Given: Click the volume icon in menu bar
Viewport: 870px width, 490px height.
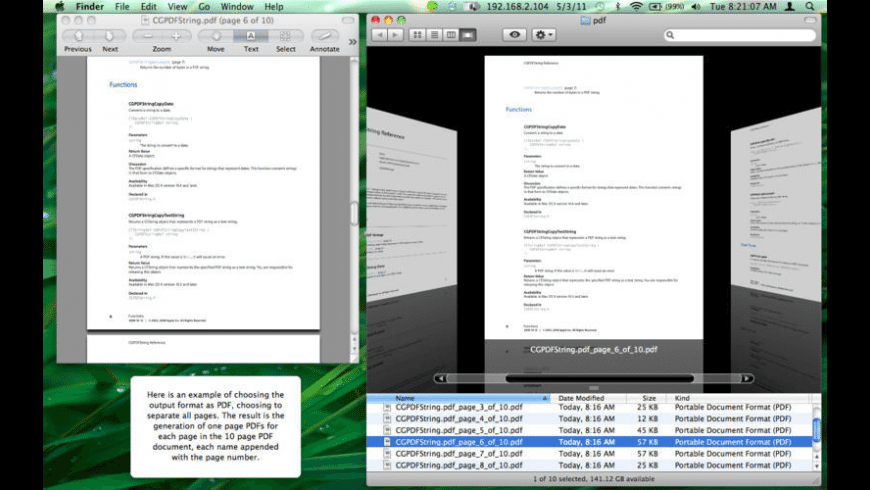Looking at the screenshot, I should 696,7.
